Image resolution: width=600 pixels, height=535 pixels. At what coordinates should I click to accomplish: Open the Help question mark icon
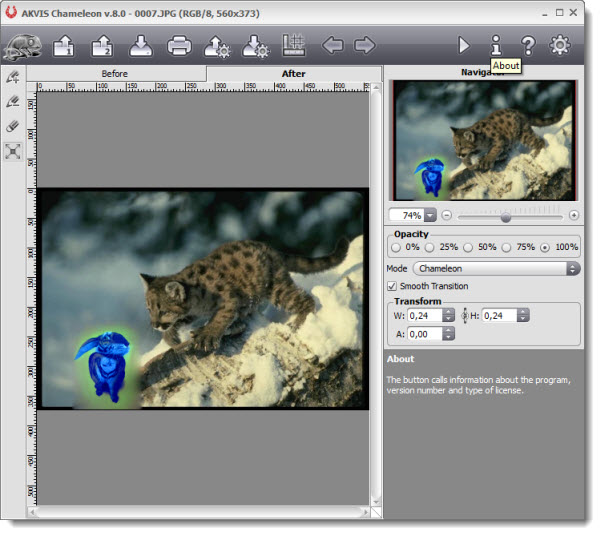tap(527, 45)
